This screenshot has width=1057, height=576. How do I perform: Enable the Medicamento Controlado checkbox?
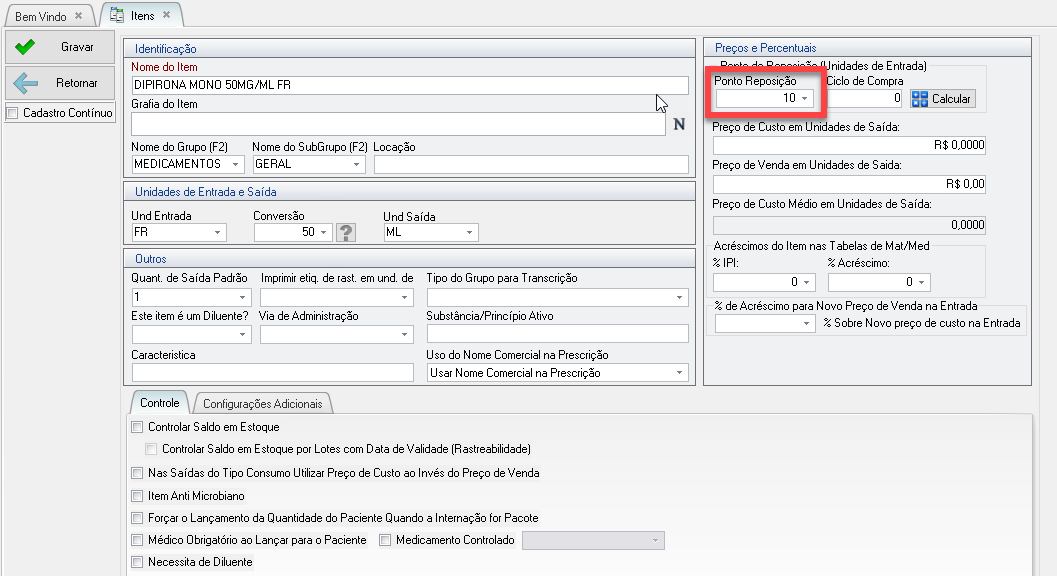tap(386, 540)
